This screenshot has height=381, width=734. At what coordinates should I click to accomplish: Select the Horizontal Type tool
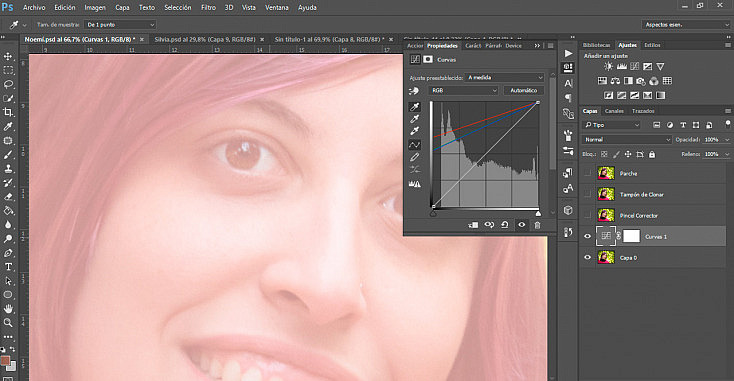[x=8, y=267]
